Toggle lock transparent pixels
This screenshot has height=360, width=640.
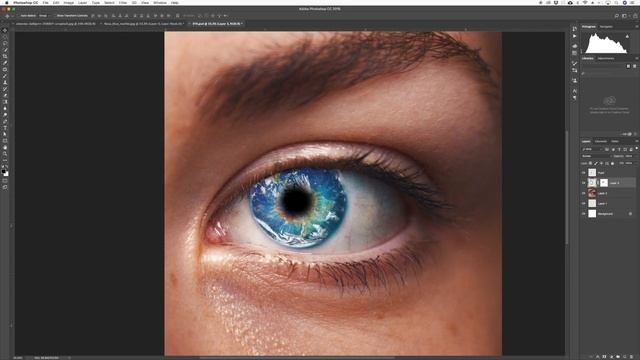591,163
